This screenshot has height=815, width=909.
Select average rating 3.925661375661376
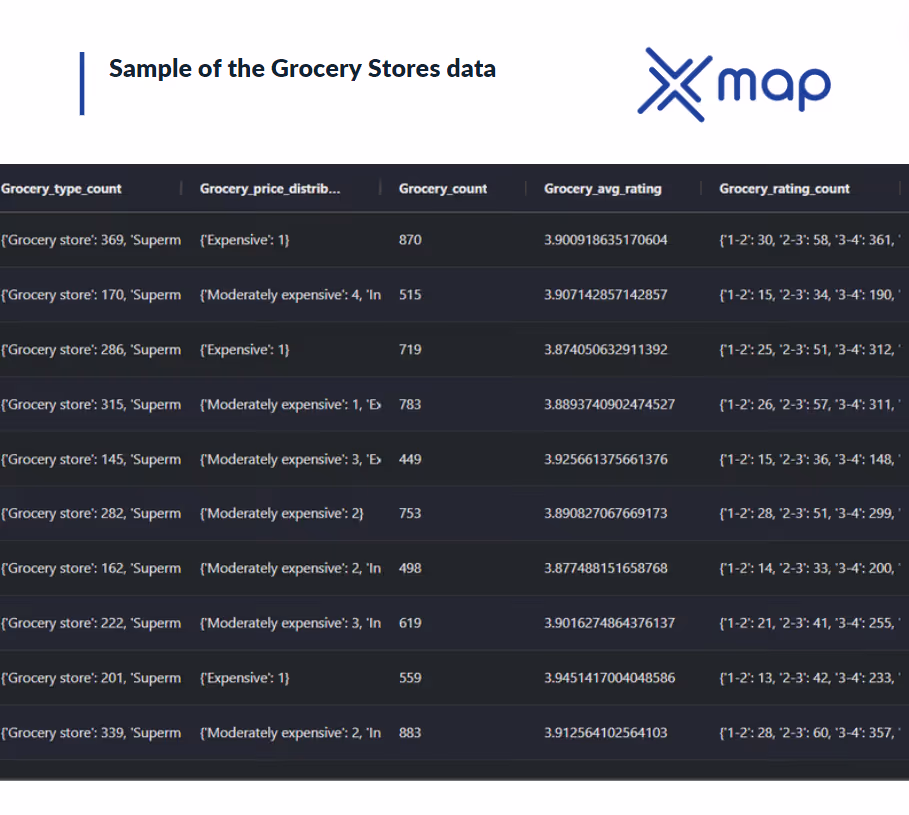606,459
